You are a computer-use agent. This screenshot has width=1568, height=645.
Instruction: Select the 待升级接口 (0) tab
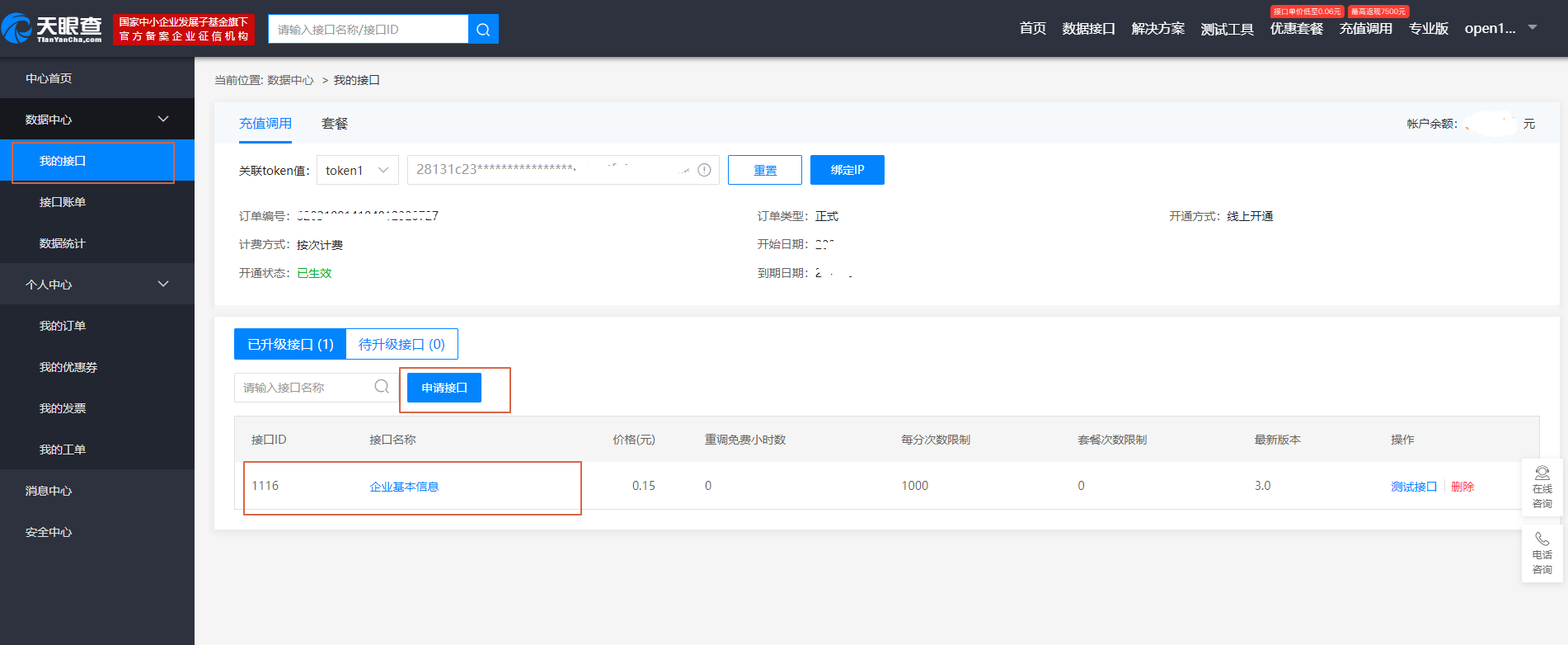click(401, 344)
